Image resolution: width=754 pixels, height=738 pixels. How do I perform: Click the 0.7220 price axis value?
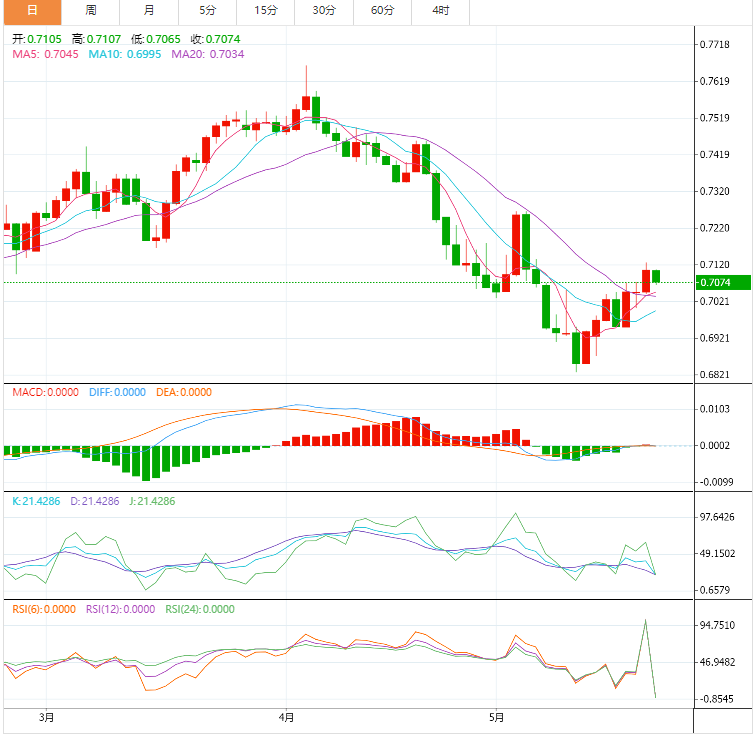tap(715, 228)
